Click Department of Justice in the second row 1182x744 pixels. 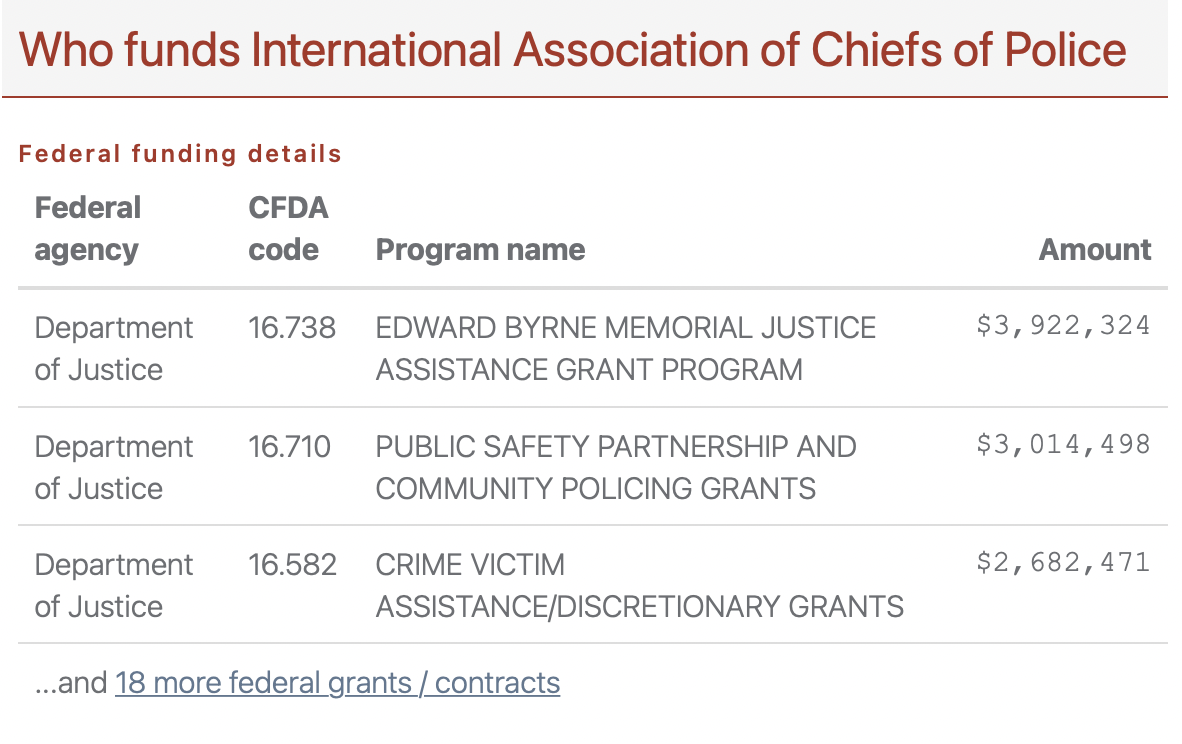[114, 468]
